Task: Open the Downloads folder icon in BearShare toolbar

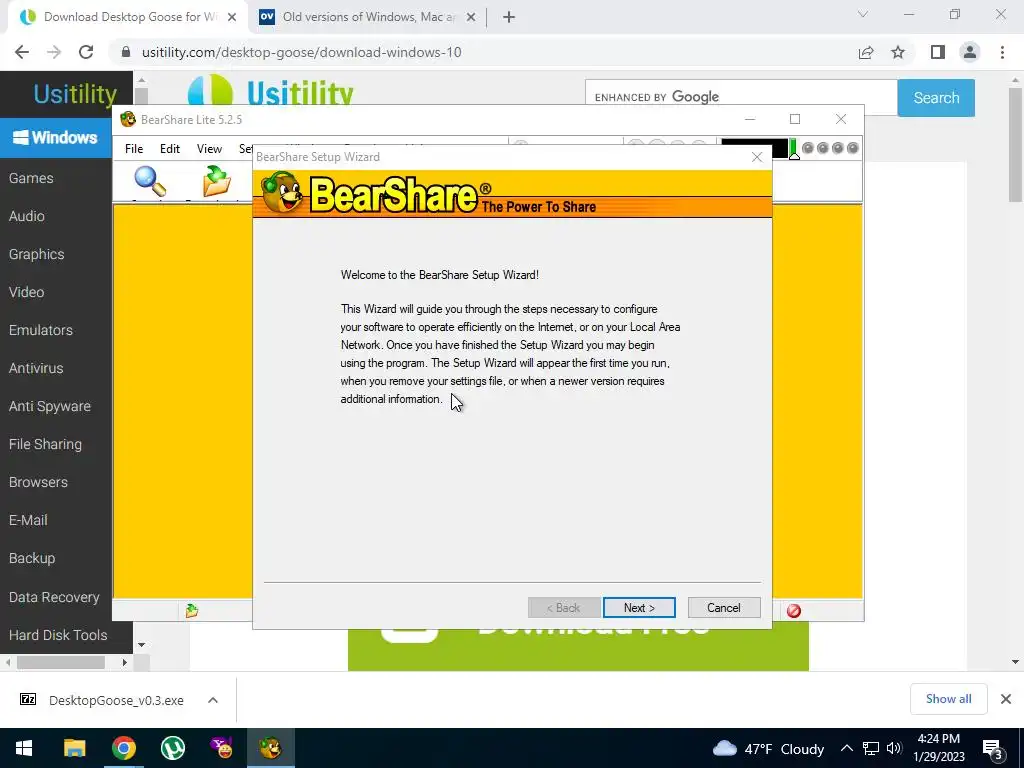Action: point(216,181)
